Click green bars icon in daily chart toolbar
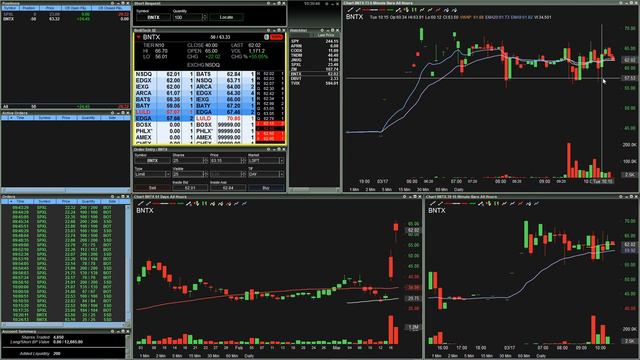The image size is (640, 360). (204, 203)
